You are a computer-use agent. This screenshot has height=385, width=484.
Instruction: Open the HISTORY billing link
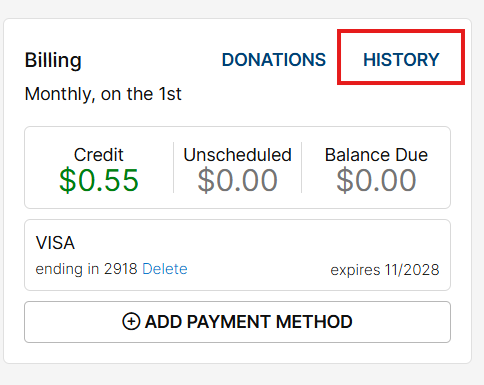(401, 60)
